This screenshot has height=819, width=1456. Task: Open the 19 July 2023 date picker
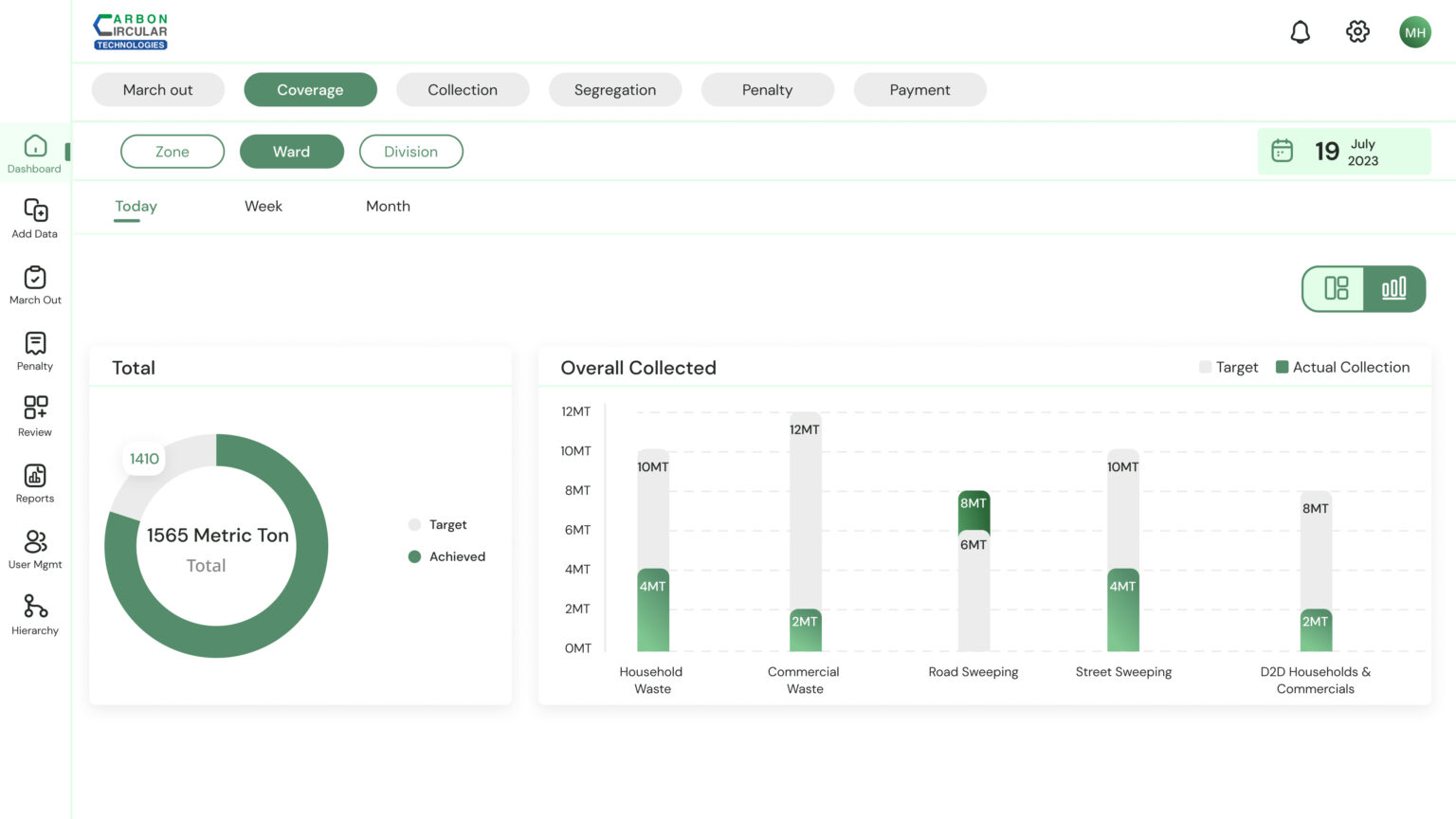point(1343,152)
